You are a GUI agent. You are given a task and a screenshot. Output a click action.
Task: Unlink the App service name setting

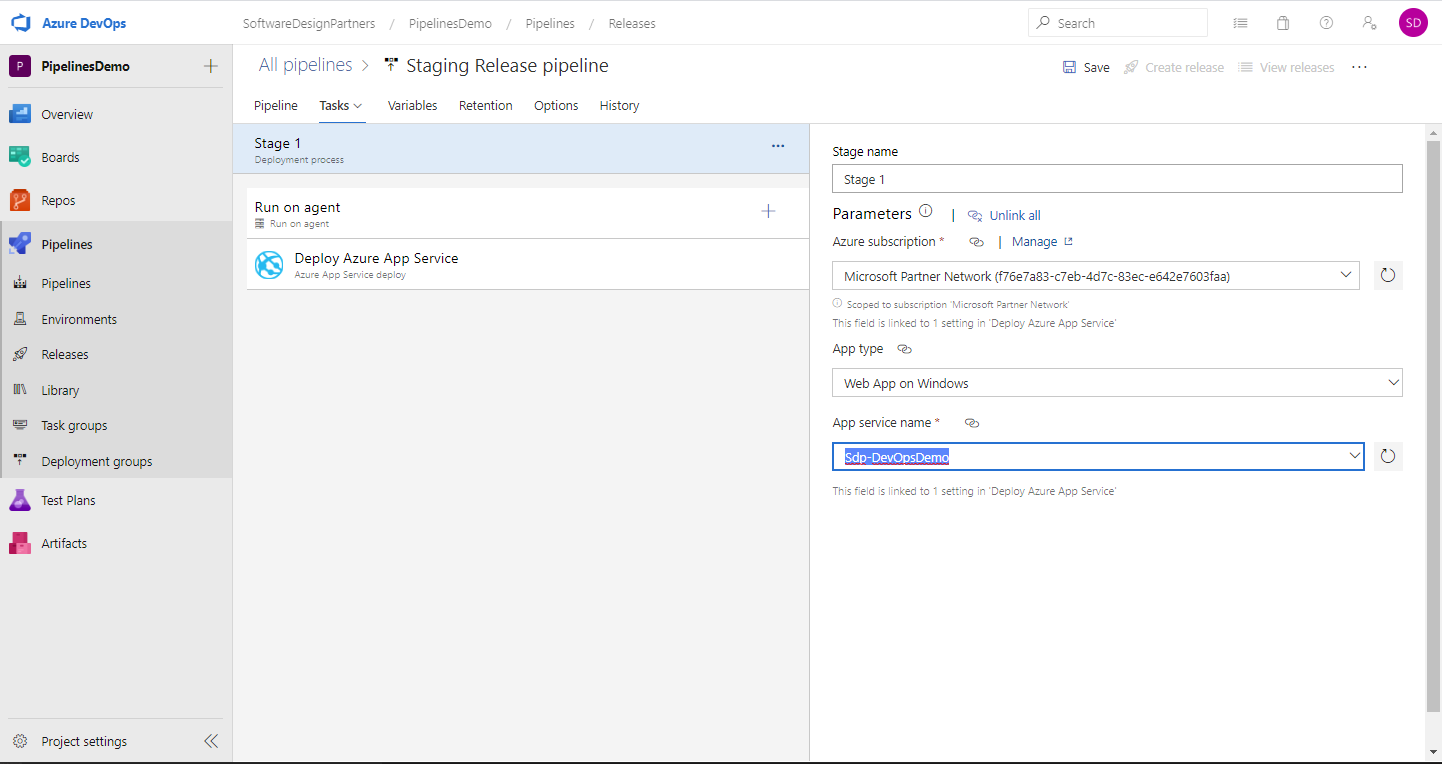[x=971, y=422]
